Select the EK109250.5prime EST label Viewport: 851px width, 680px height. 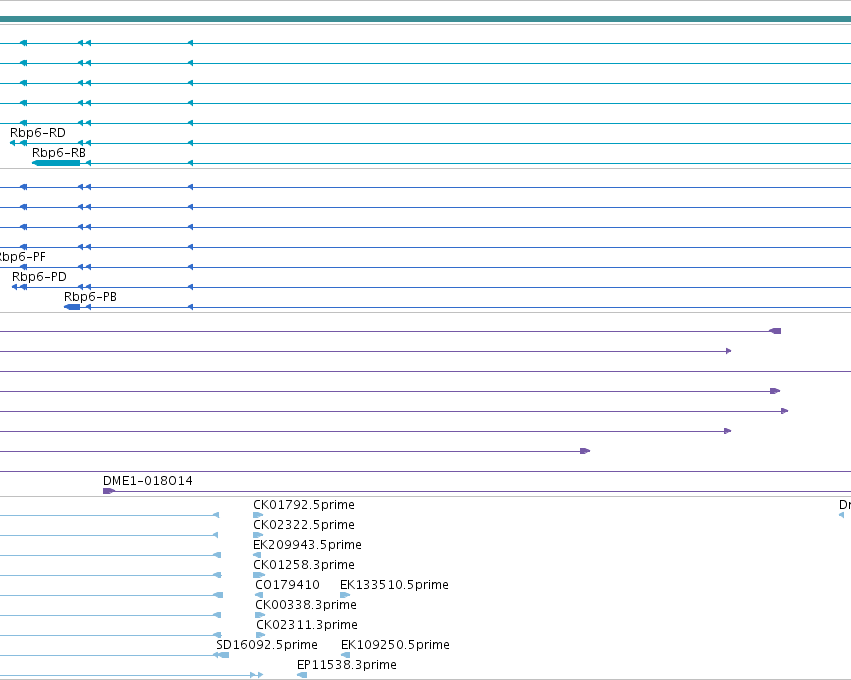click(x=395, y=645)
